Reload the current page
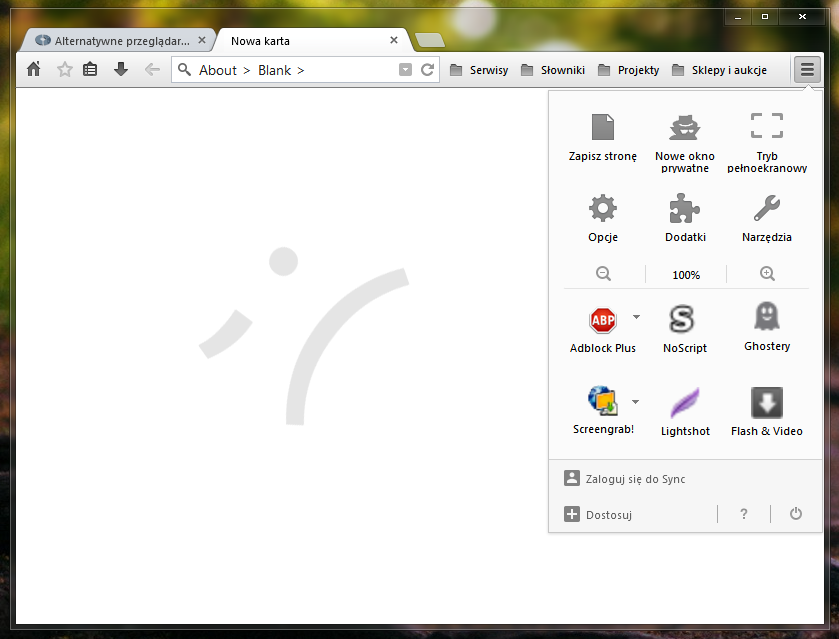Screen dimensions: 839x639 [x=427, y=70]
